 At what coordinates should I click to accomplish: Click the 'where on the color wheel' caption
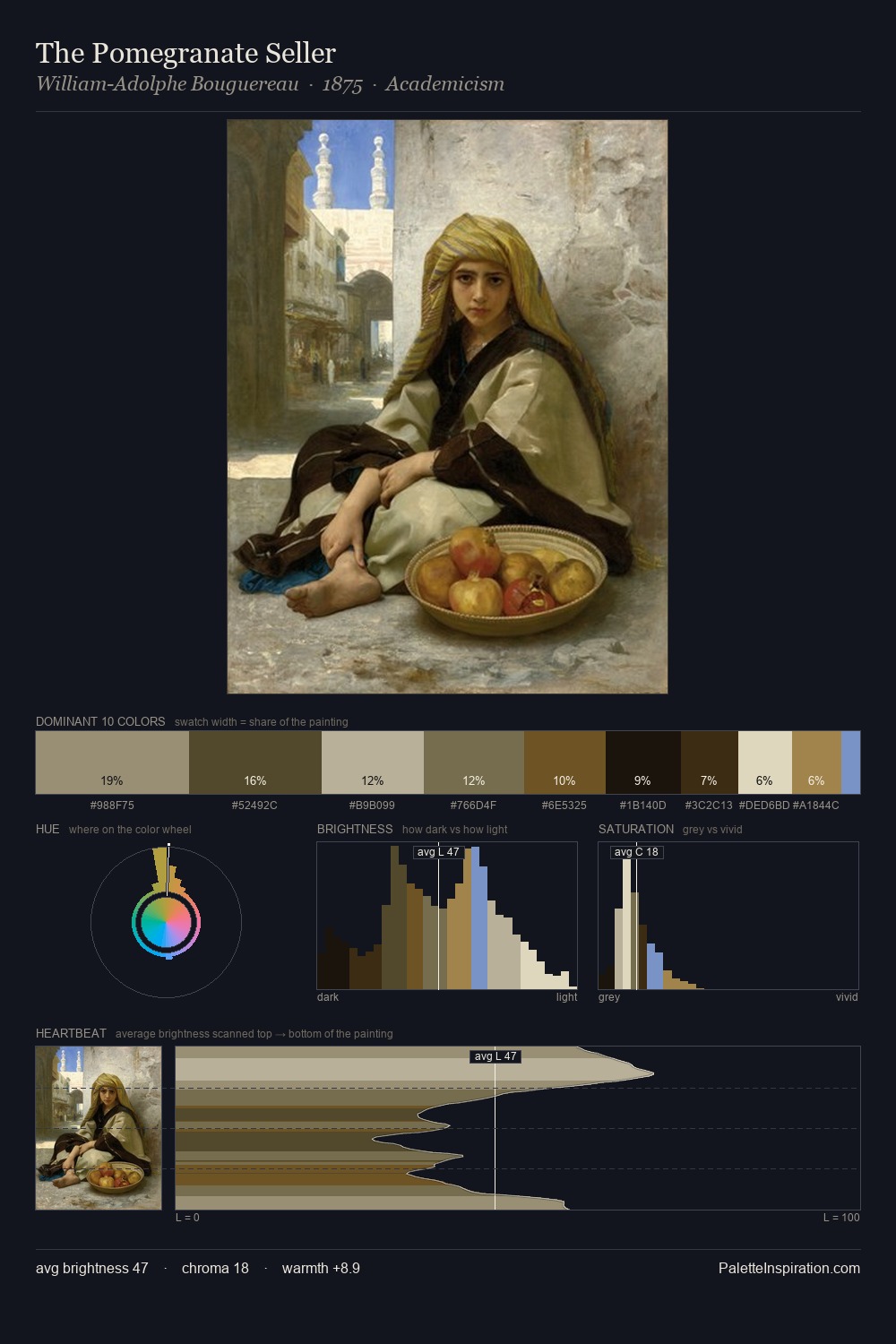[x=130, y=830]
